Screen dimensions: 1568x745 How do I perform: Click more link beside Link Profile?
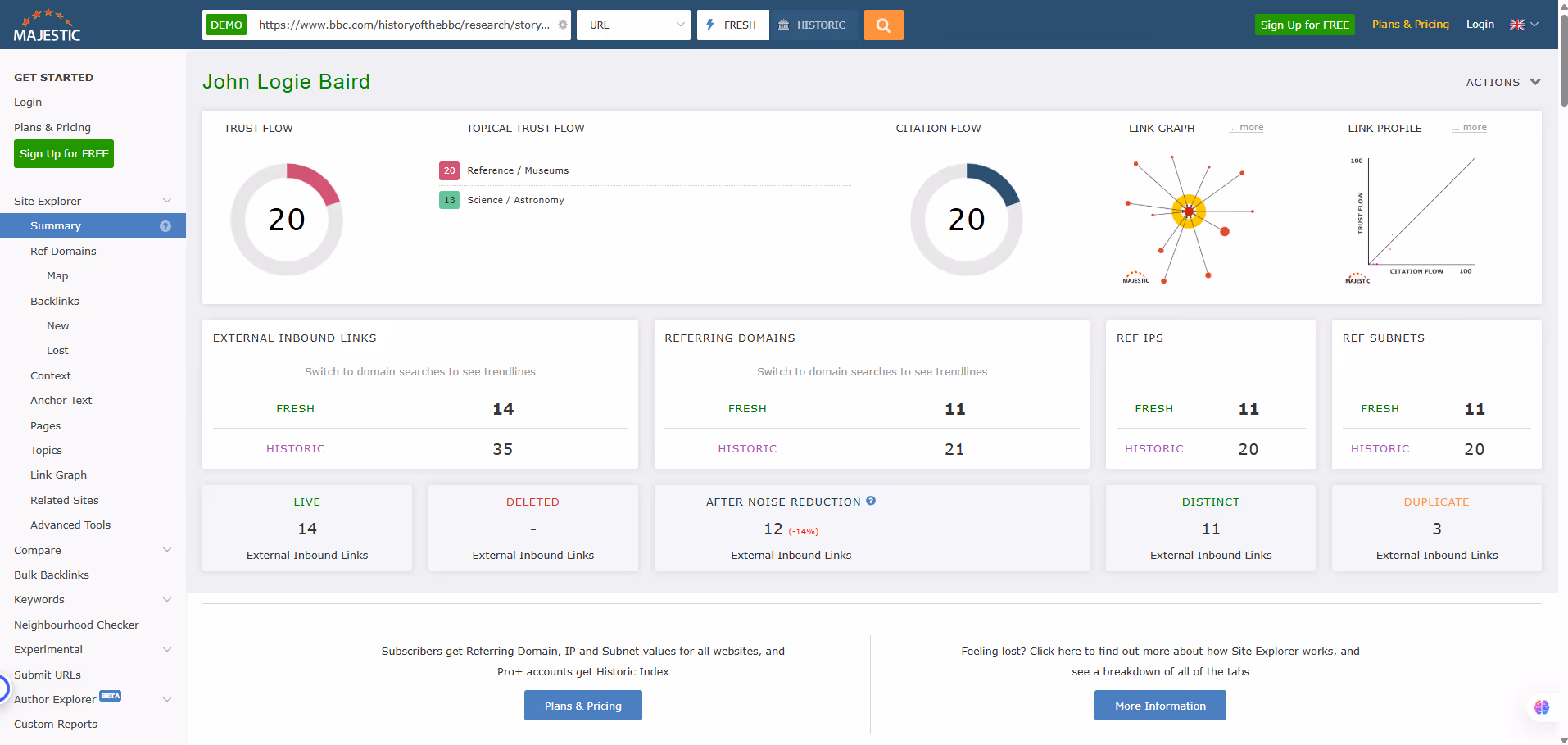(1470, 128)
